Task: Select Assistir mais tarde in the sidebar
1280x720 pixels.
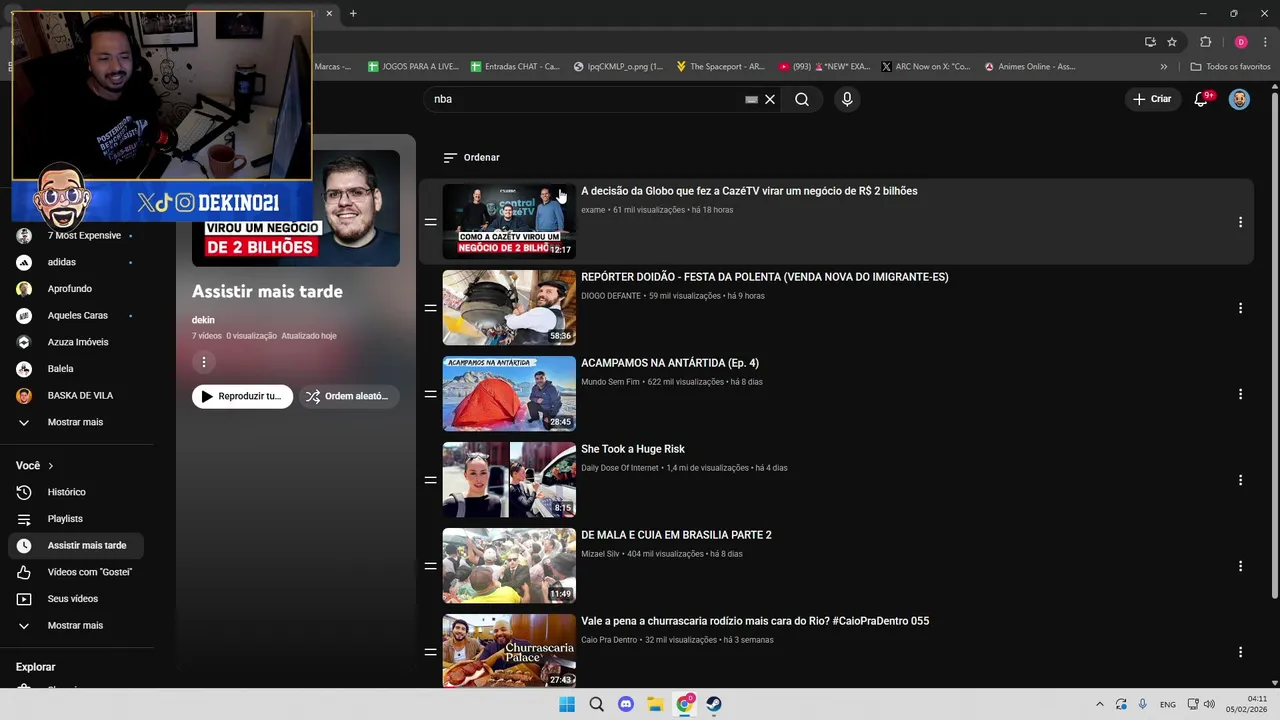Action: tap(78, 545)
